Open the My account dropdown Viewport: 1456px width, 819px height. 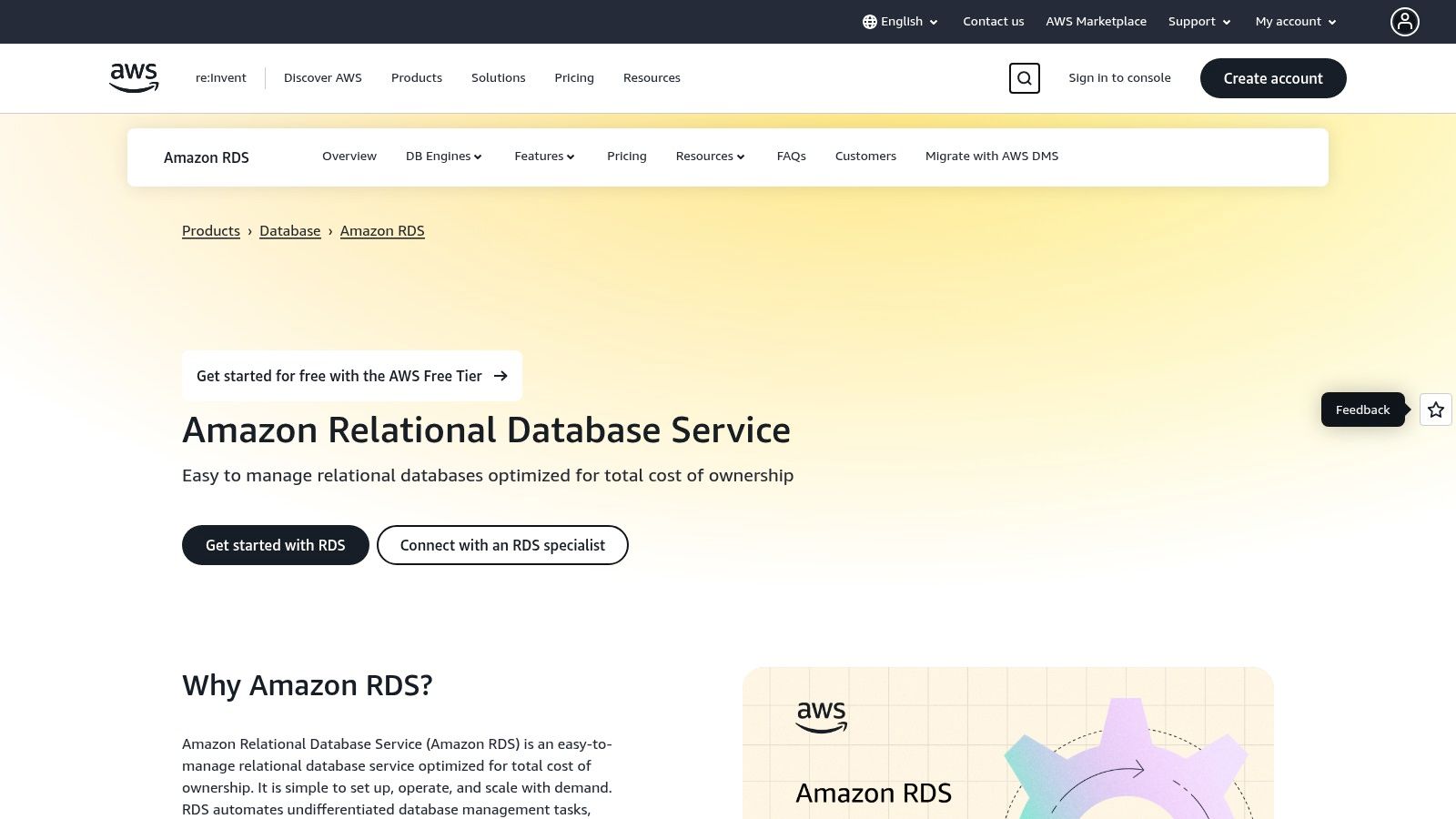coord(1295,22)
